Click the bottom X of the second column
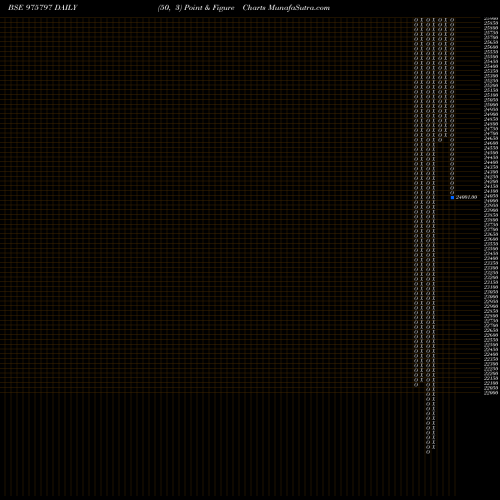The width and height of the screenshot is (500, 500). tap(422, 380)
